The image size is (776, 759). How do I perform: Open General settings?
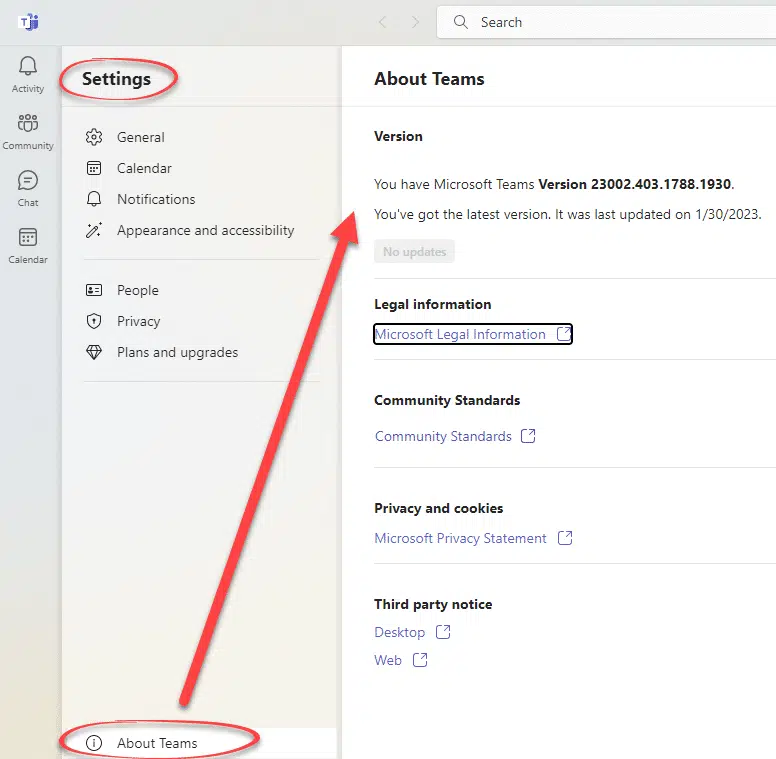141,137
